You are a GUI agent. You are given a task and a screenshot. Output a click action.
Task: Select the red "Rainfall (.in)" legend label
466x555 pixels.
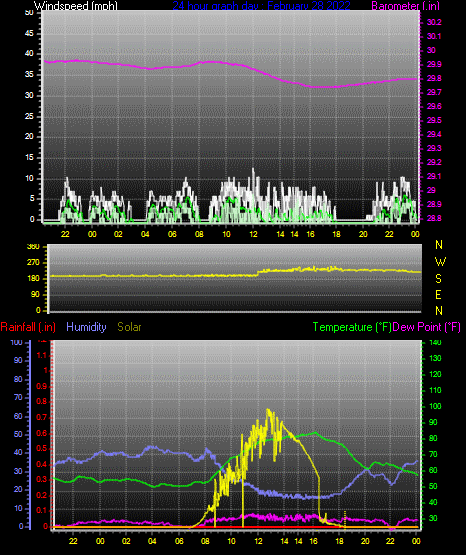coord(28,327)
